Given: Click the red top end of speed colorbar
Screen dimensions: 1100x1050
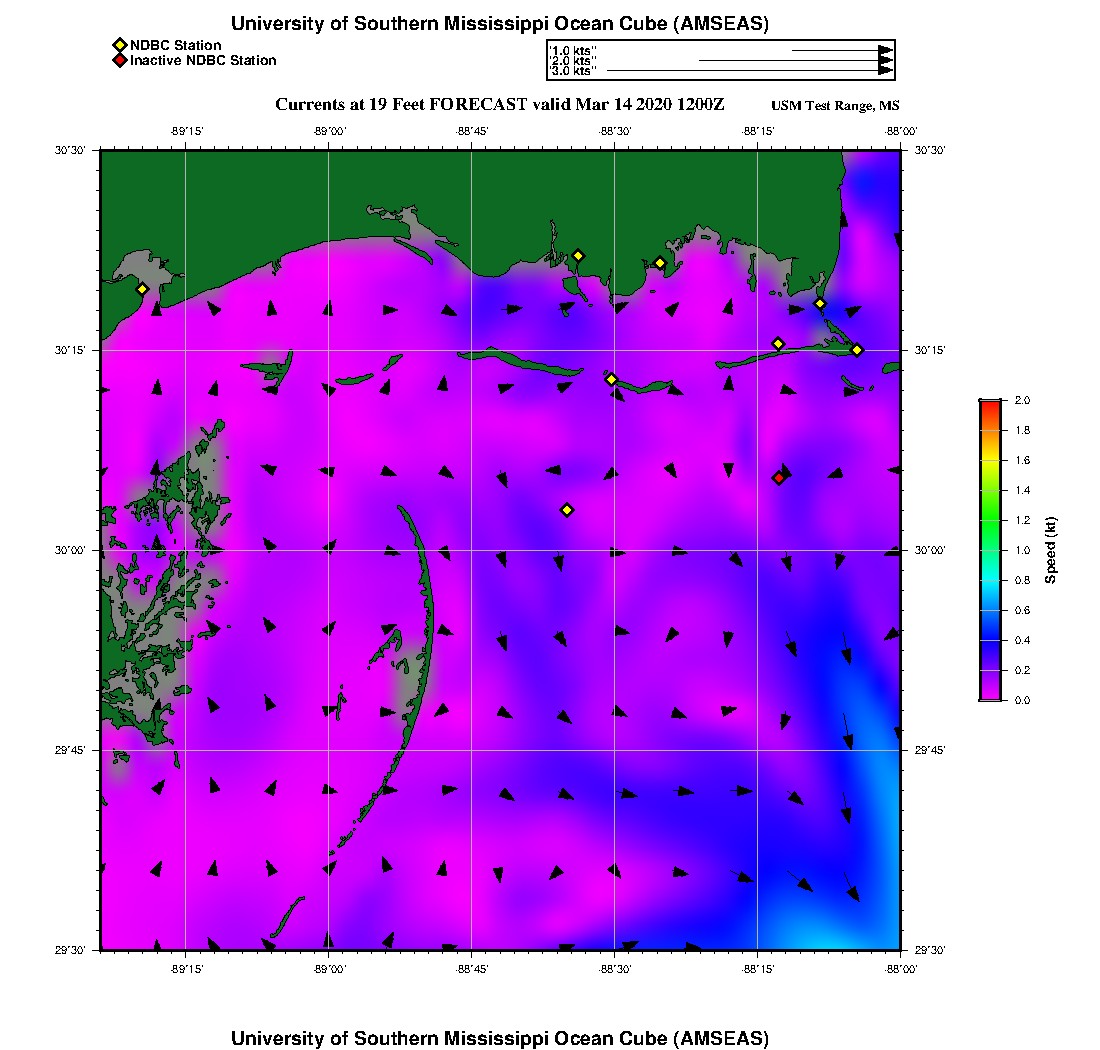Looking at the screenshot, I should [x=989, y=403].
